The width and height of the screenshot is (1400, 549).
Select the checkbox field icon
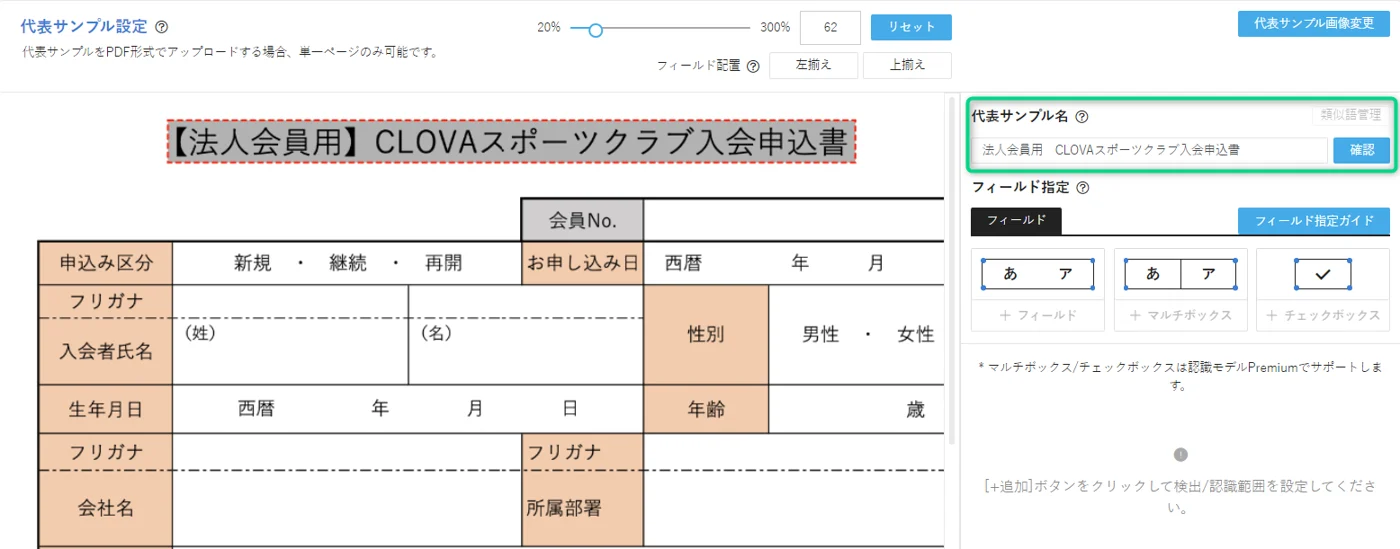tap(1322, 274)
